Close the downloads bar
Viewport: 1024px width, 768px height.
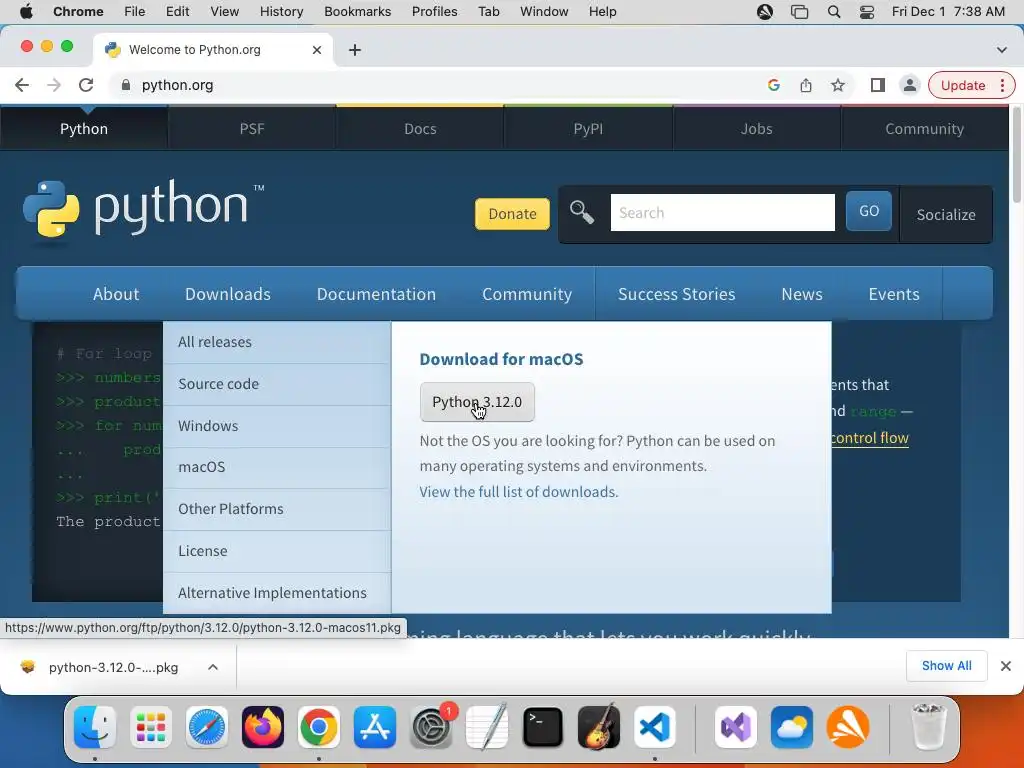[1006, 666]
